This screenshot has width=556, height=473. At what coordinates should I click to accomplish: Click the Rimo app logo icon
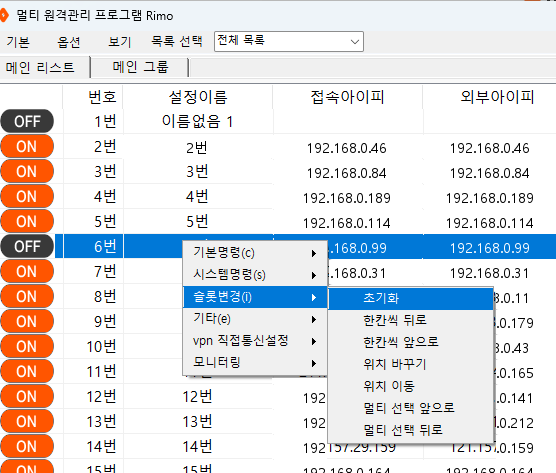(4, 16)
